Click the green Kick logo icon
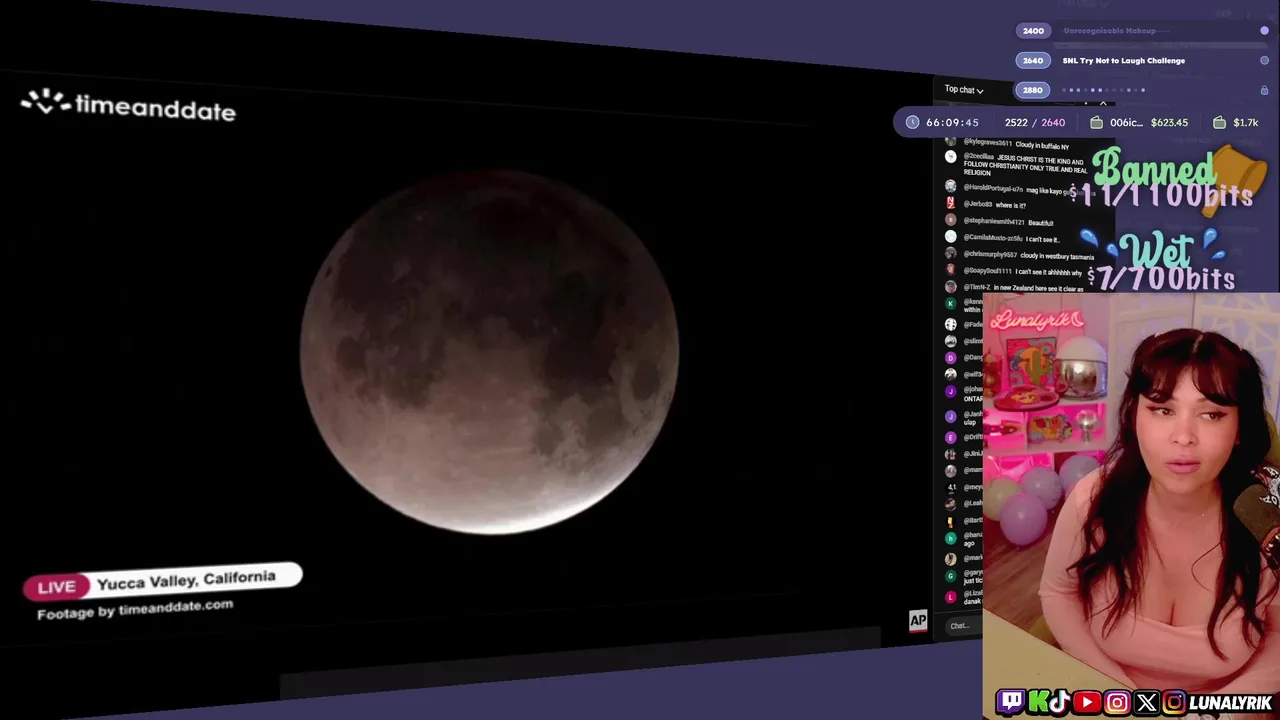The image size is (1280, 720). point(1038,702)
